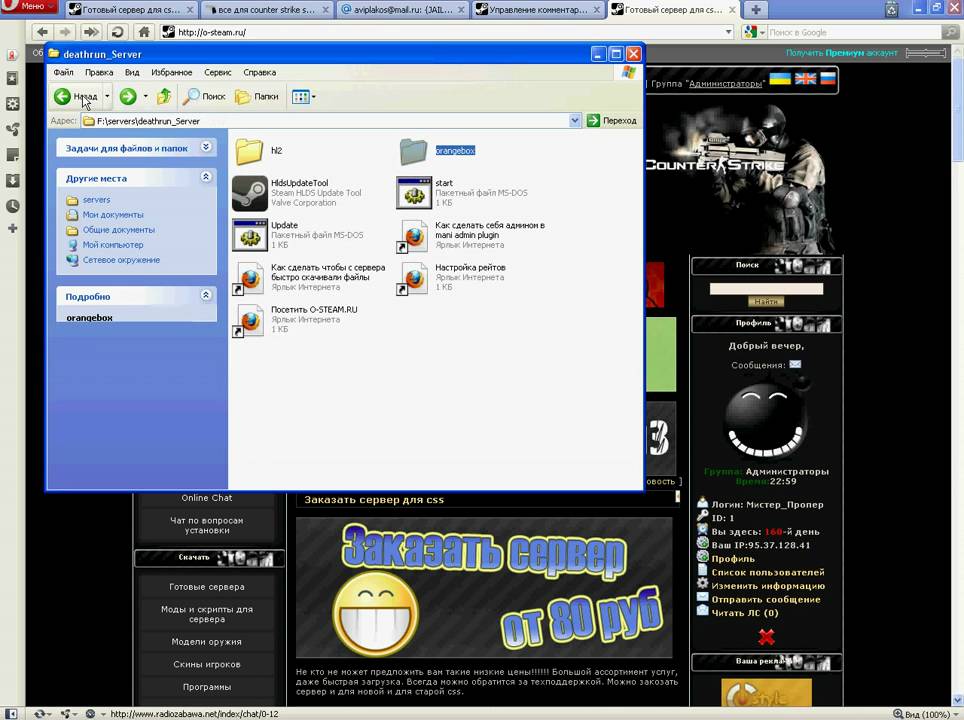Toggle the Папки folders pane button
Screen dimensions: 964x720
tap(257, 97)
